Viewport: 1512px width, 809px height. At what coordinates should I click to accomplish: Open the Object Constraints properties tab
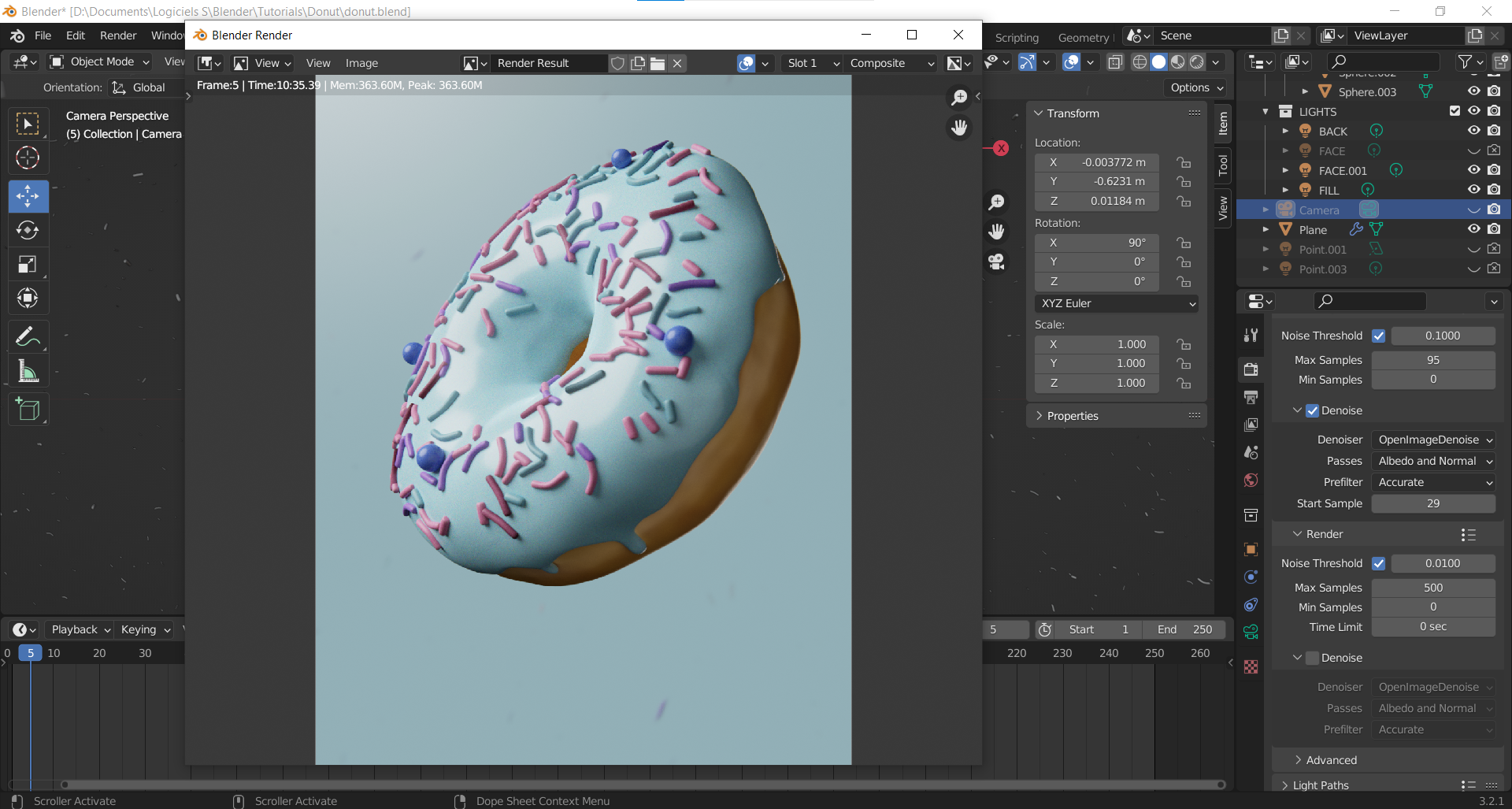click(1251, 605)
